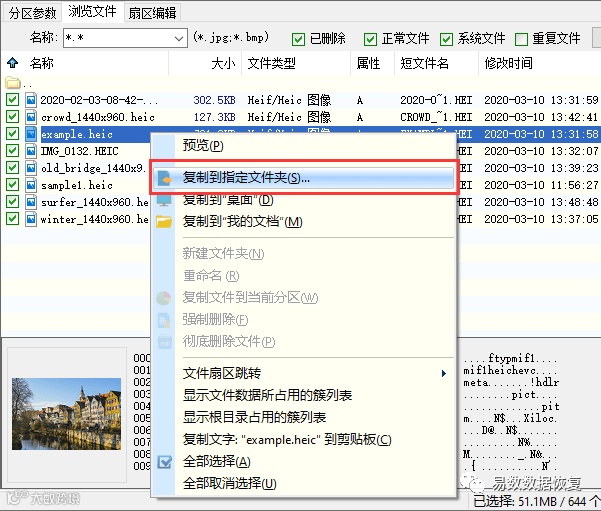Click file icon of surfer_1440x960 file
The height and width of the screenshot is (511, 601).
[31, 202]
